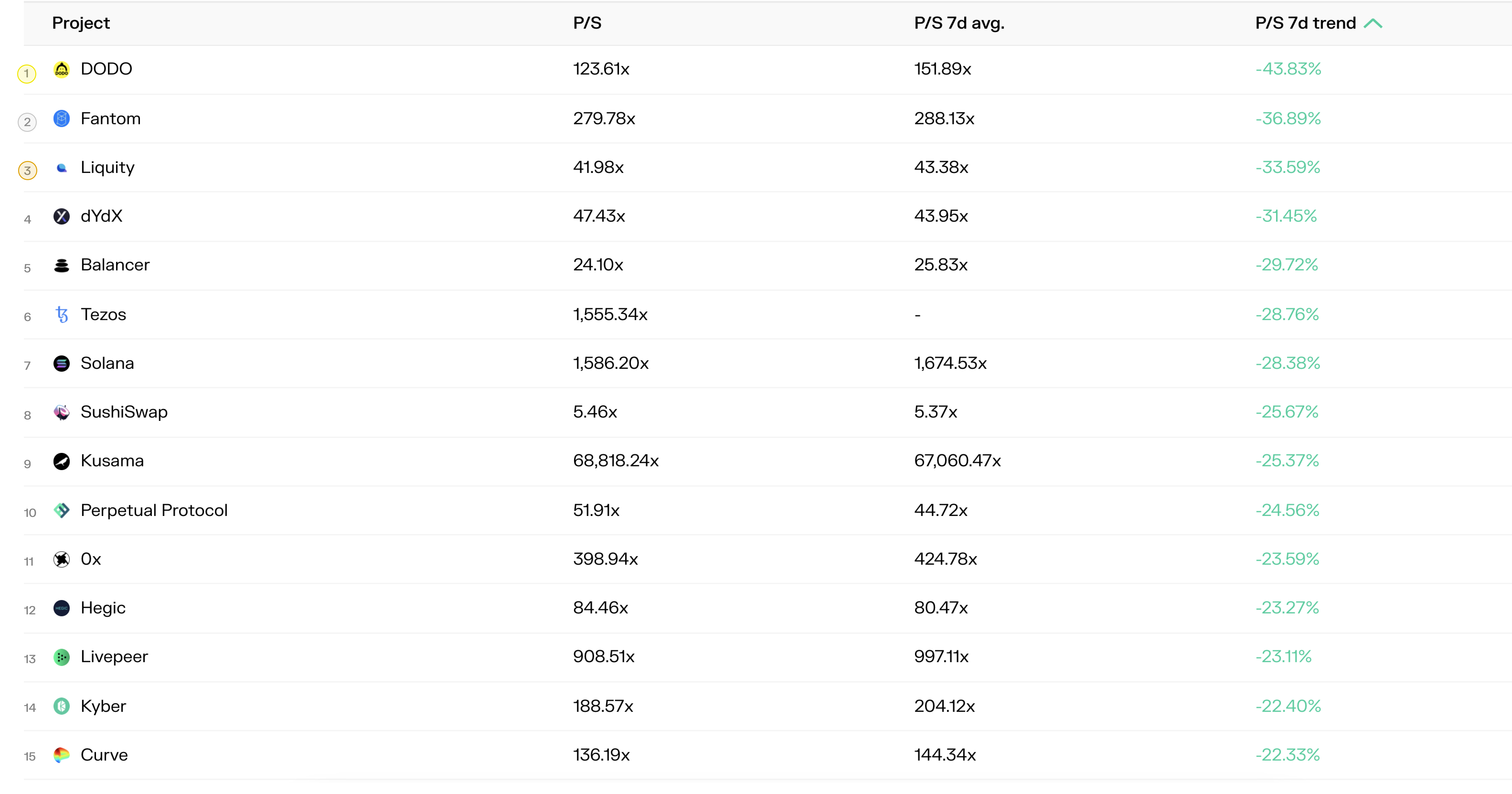The height and width of the screenshot is (794, 1512).
Task: Open the Liquity project page
Action: 107,168
